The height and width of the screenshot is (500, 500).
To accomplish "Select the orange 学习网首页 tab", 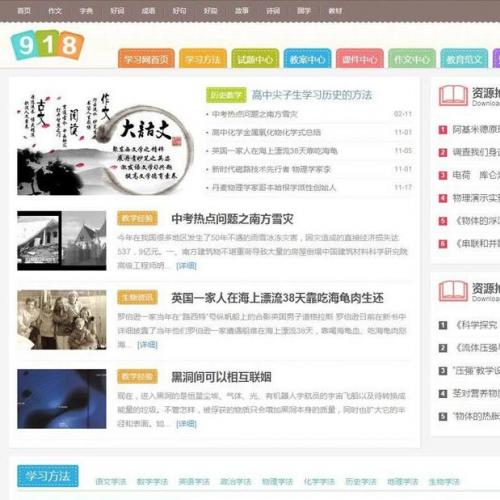I will pos(146,59).
